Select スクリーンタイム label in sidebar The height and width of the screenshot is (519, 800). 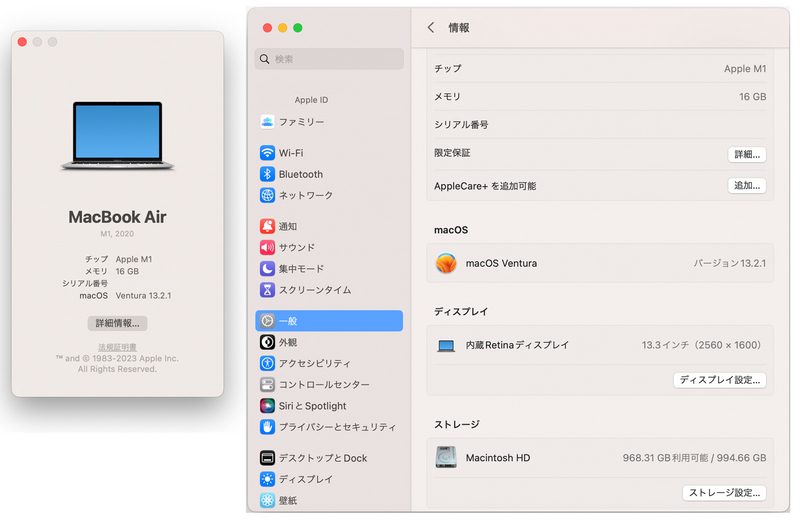(315, 290)
